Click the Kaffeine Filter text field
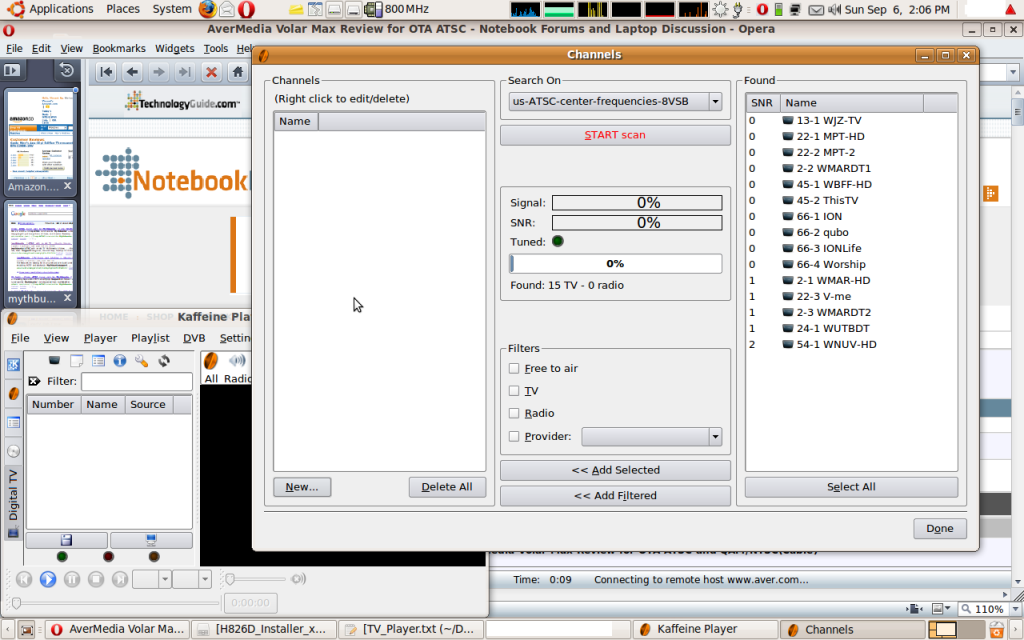This screenshot has height=640, width=1024. tap(136, 381)
